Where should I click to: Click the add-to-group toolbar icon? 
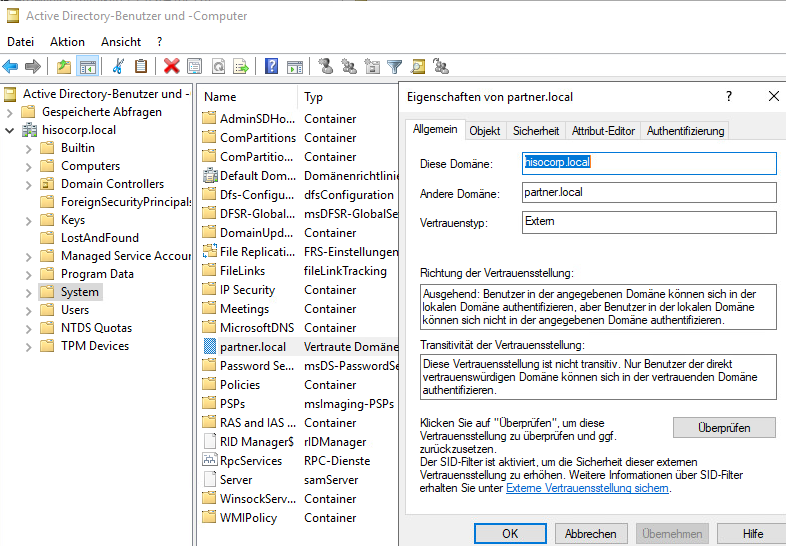[441, 66]
